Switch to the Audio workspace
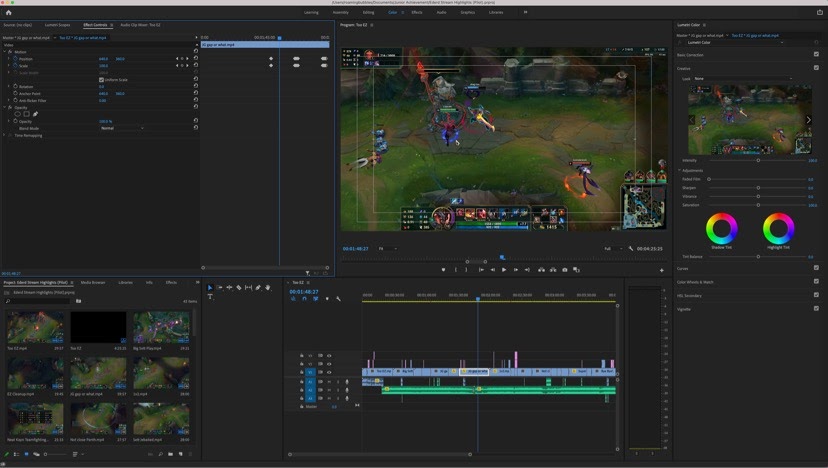 [x=441, y=12]
